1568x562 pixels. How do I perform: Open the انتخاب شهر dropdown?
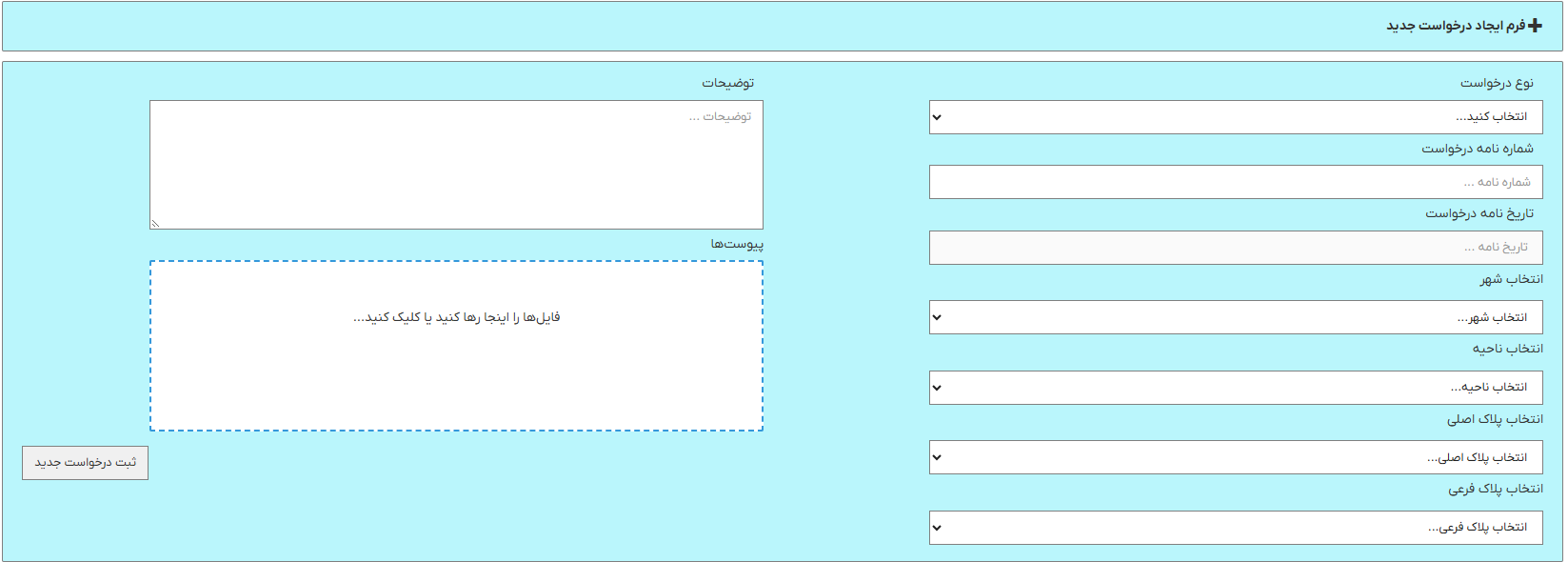click(x=1236, y=317)
